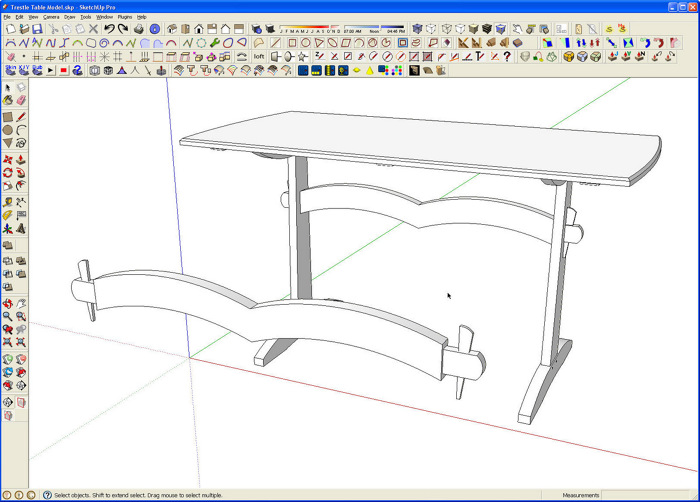Open the View menu
The width and height of the screenshot is (700, 502).
[33, 17]
